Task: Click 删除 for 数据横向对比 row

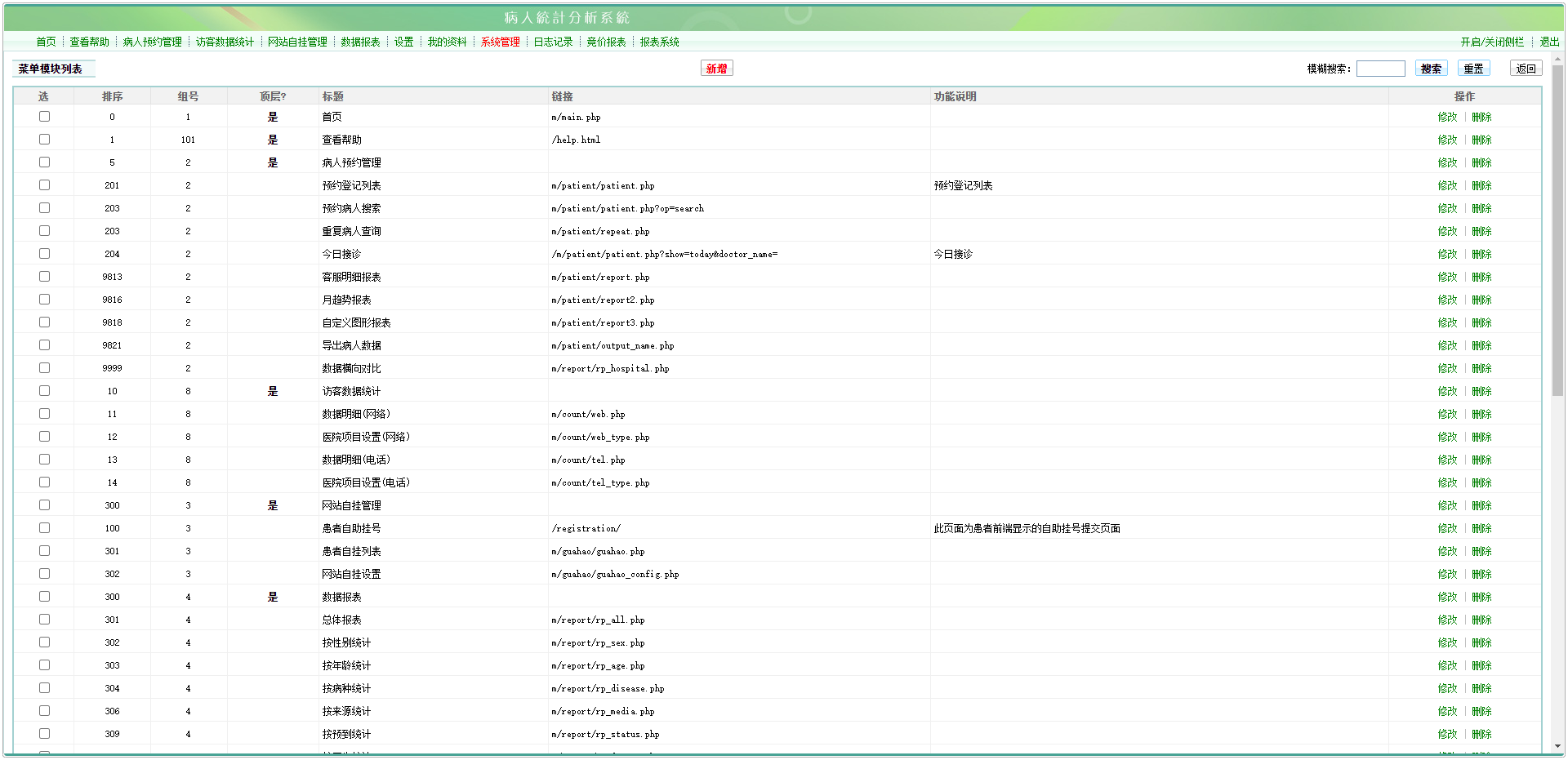Action: coord(1481,368)
